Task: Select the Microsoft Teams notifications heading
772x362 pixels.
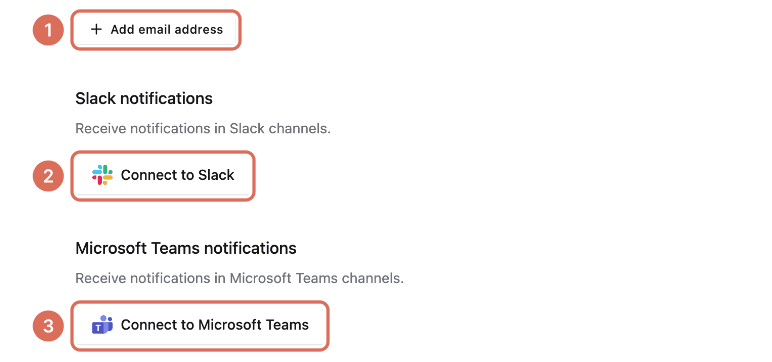Action: pos(186,248)
